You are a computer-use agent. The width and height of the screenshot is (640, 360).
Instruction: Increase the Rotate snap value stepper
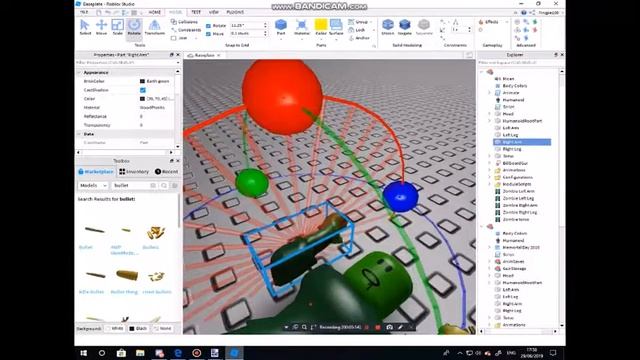pos(265,24)
